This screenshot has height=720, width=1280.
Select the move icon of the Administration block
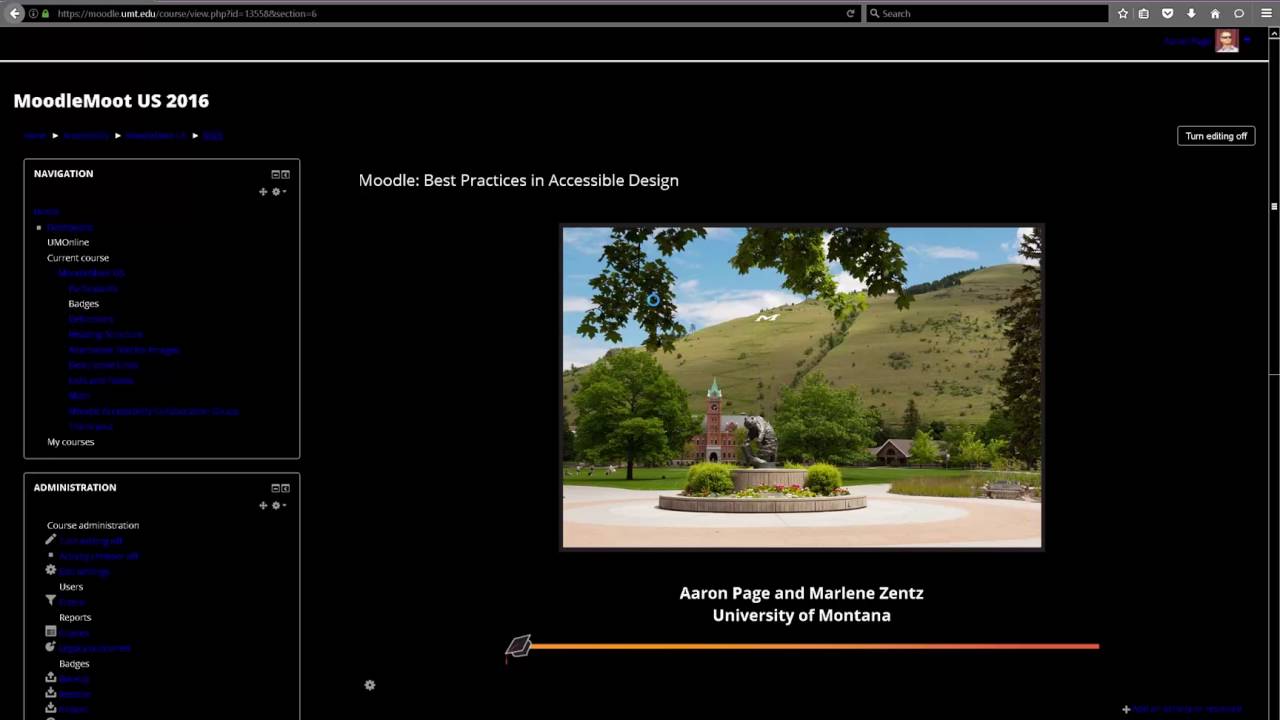point(264,506)
